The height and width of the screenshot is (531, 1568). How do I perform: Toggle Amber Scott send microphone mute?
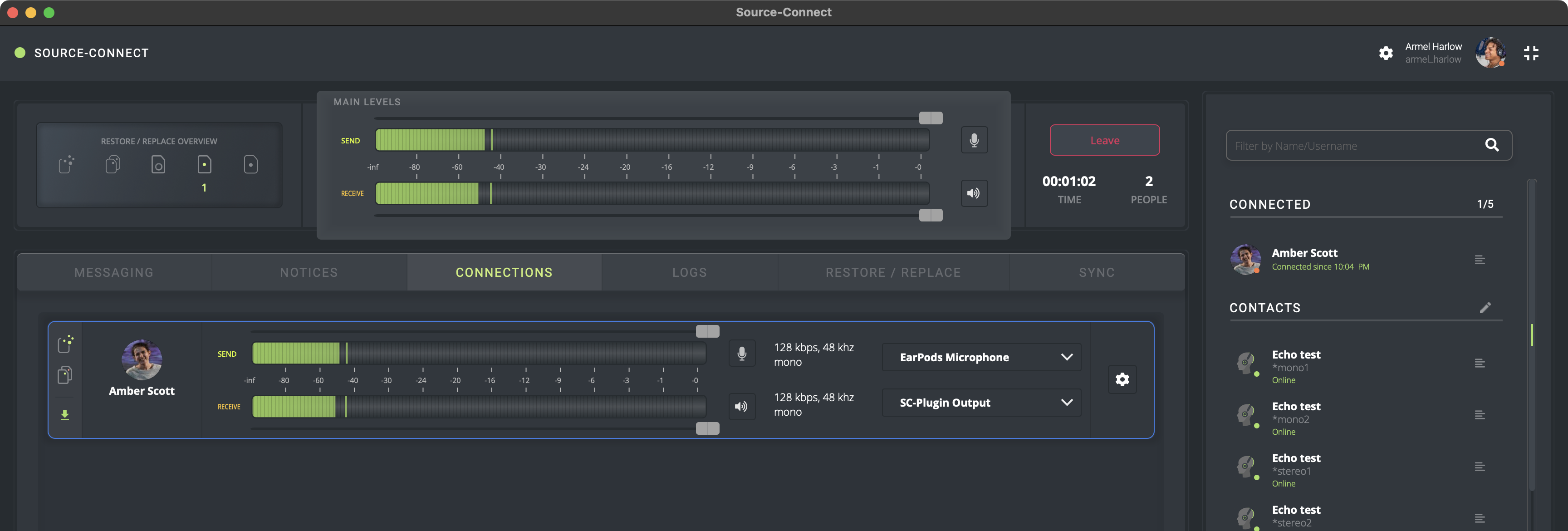point(741,353)
